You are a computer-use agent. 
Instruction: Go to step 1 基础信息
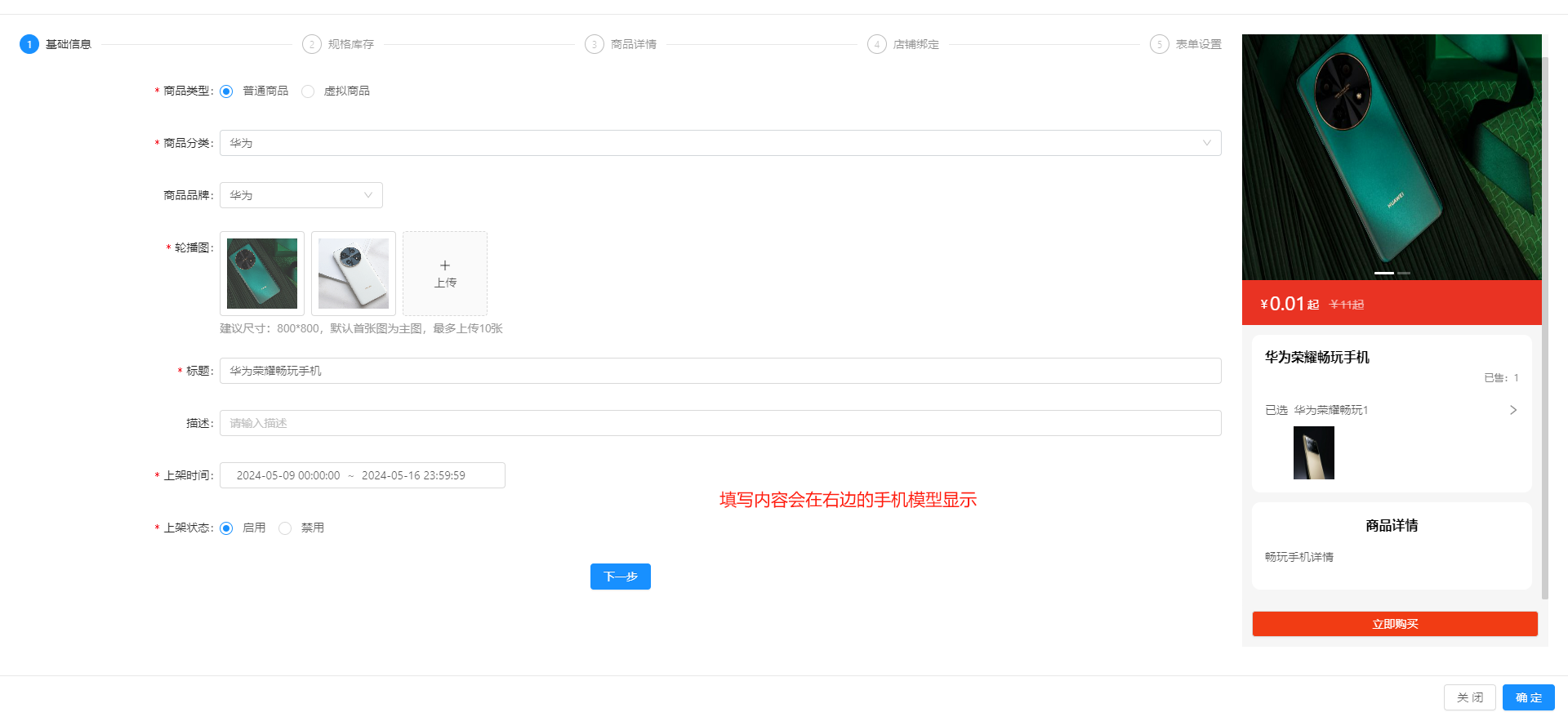click(56, 44)
